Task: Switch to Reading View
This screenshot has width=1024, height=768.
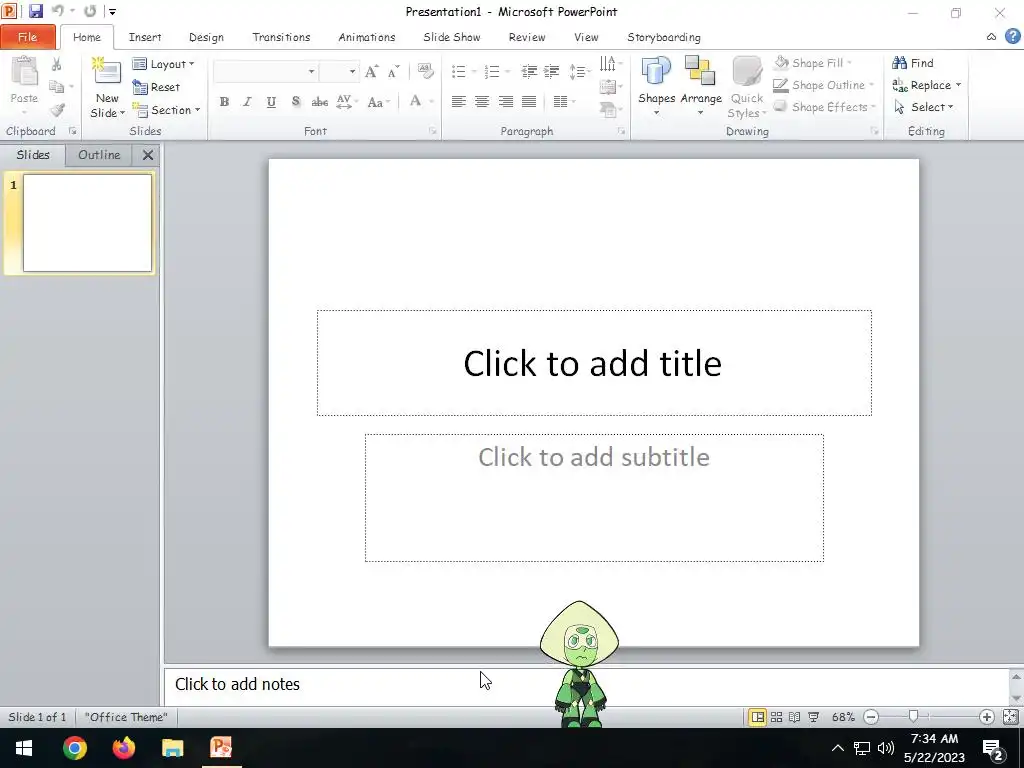Action: tap(795, 717)
